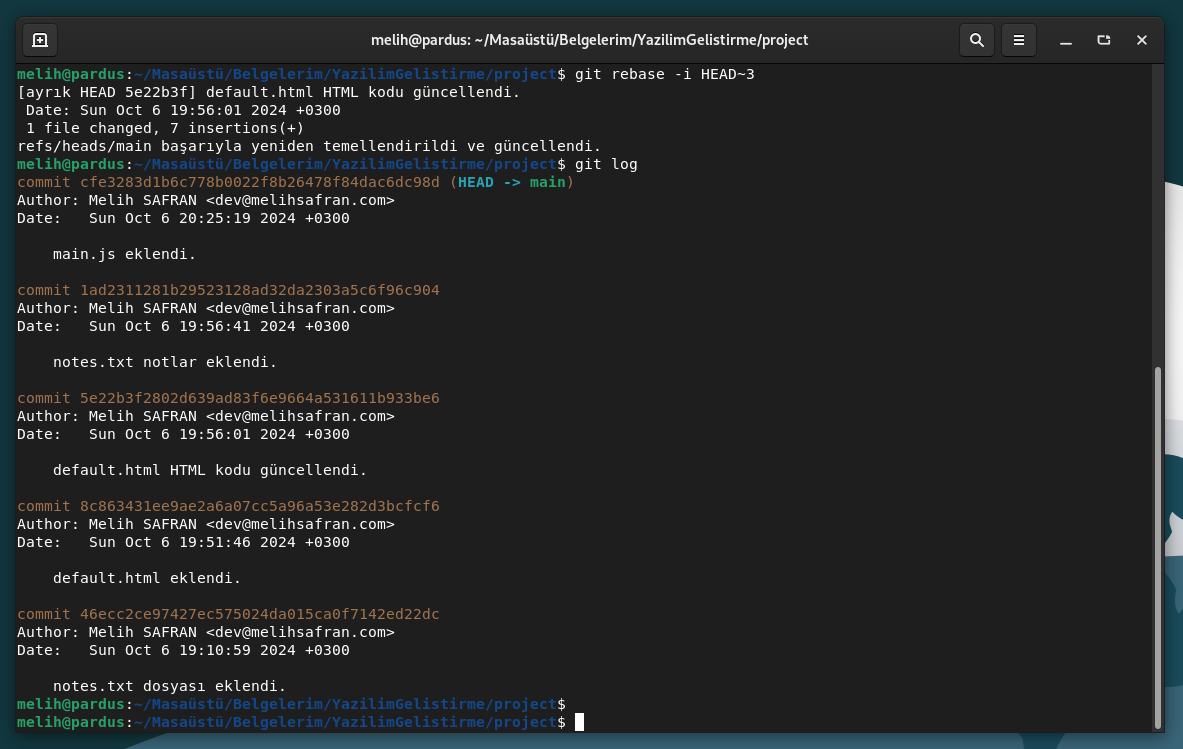Open the terminal hamburger menu
The image size is (1183, 749).
point(1019,40)
